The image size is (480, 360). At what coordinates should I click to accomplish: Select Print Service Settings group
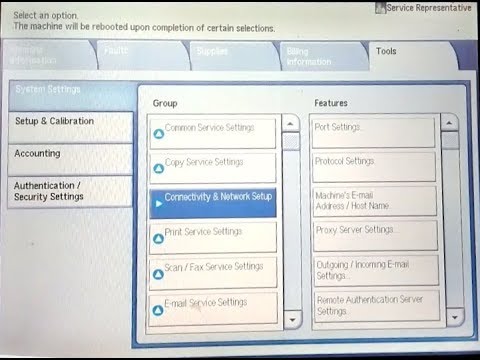tap(213, 238)
